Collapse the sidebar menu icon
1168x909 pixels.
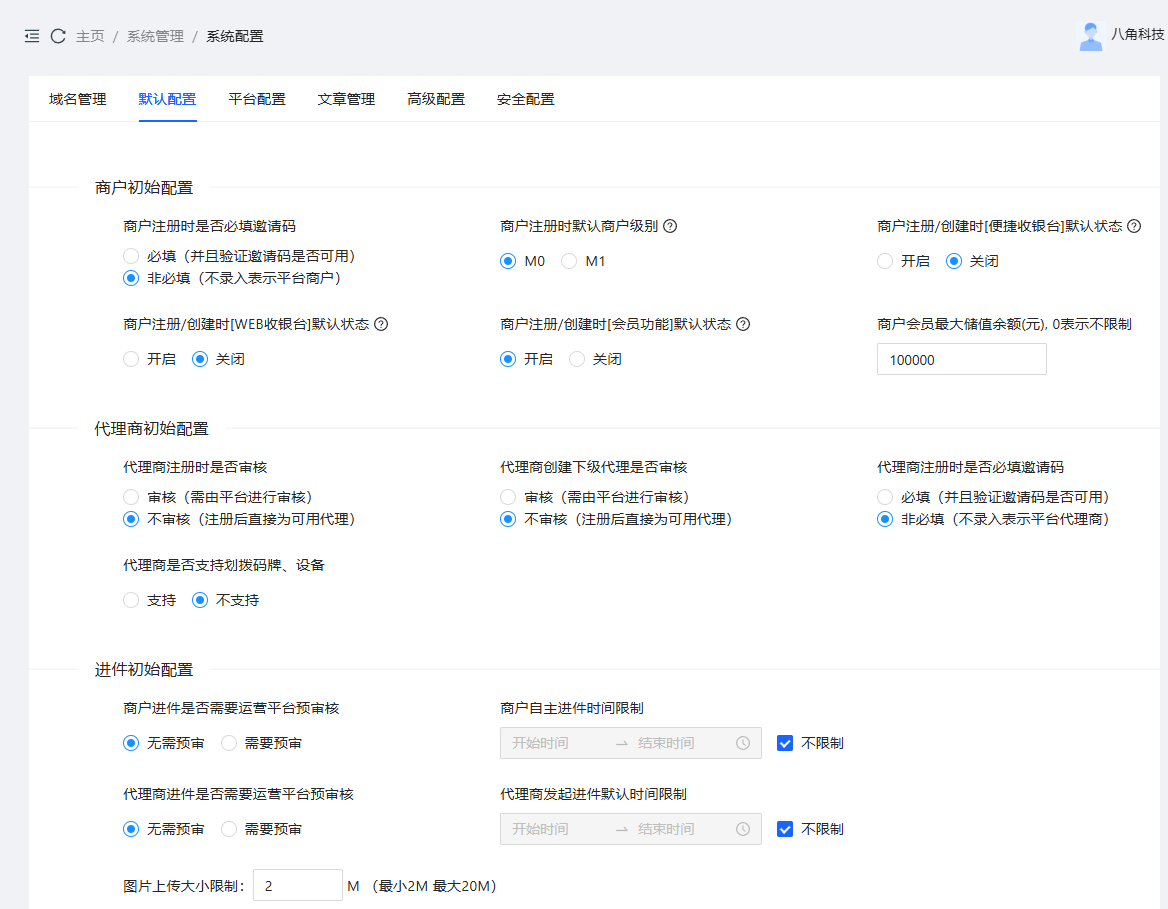click(32, 36)
